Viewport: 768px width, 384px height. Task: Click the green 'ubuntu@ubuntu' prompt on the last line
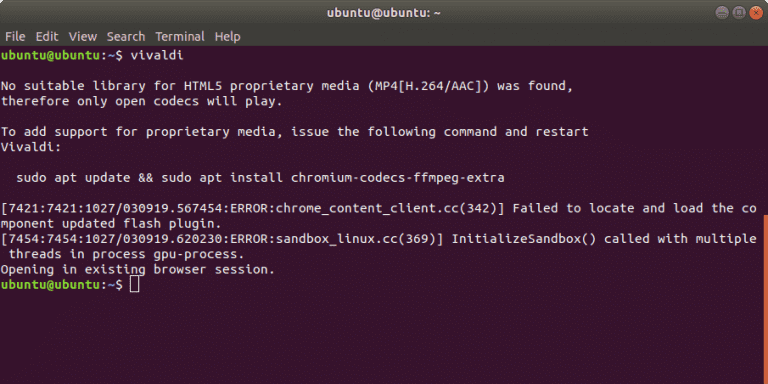point(49,285)
